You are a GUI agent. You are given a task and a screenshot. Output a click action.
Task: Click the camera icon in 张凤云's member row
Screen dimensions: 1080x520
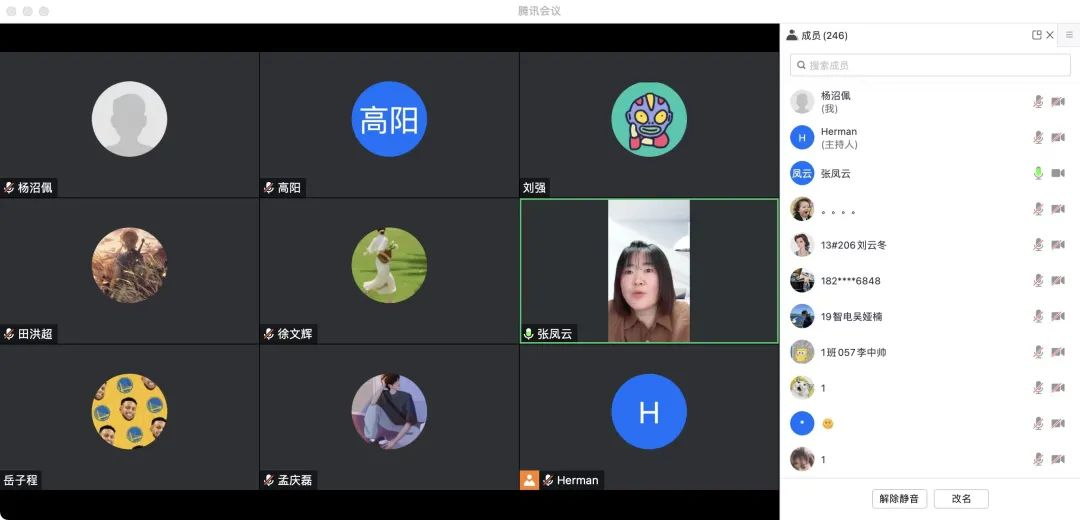(1058, 173)
